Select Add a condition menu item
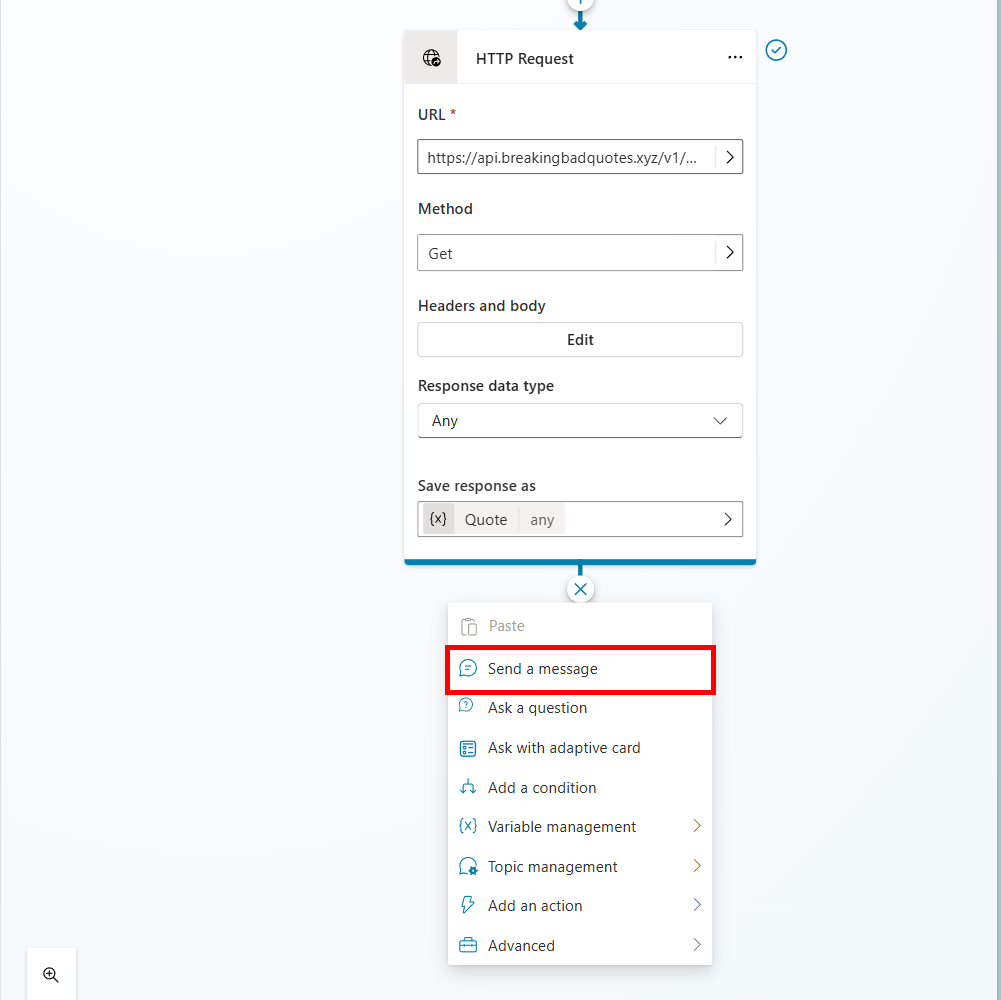 tap(580, 787)
